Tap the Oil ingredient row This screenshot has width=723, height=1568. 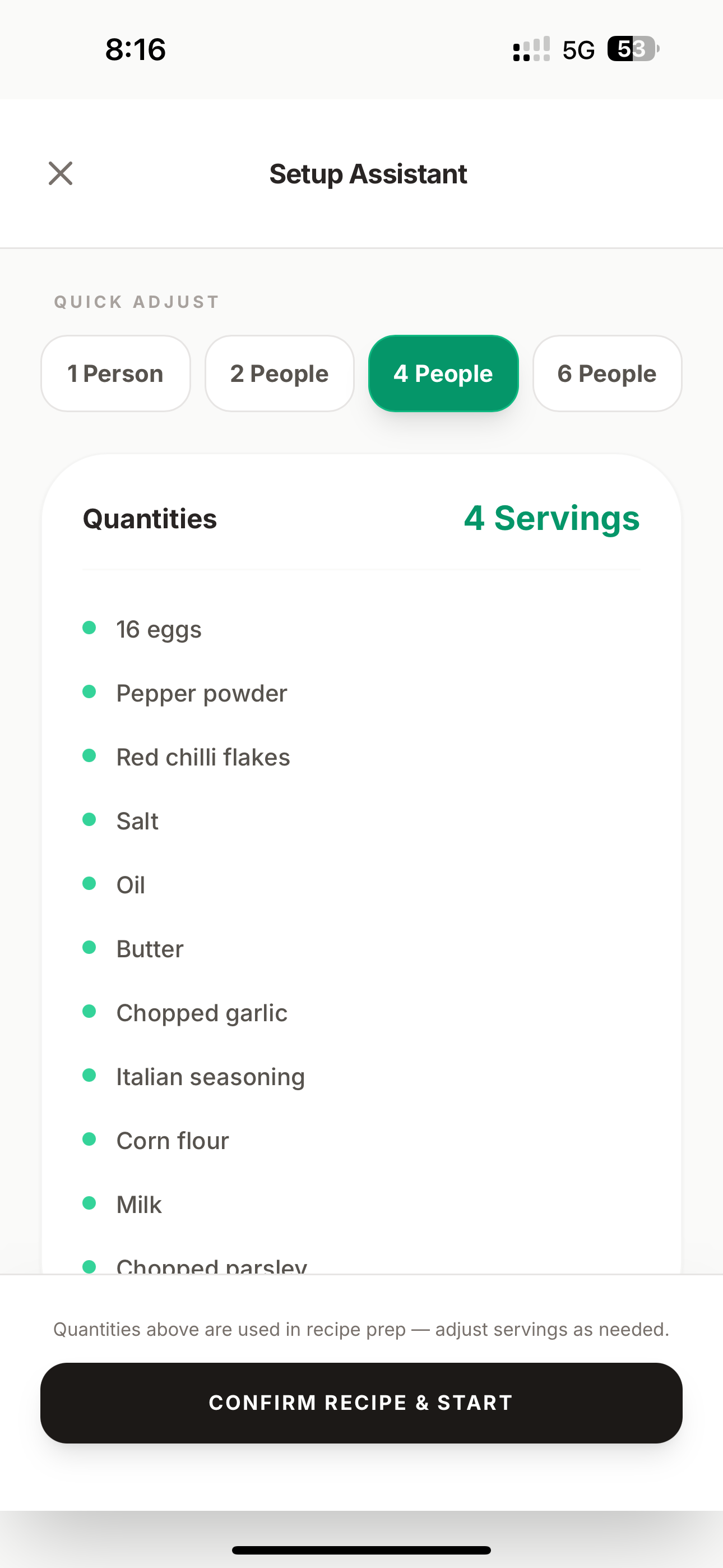click(361, 885)
